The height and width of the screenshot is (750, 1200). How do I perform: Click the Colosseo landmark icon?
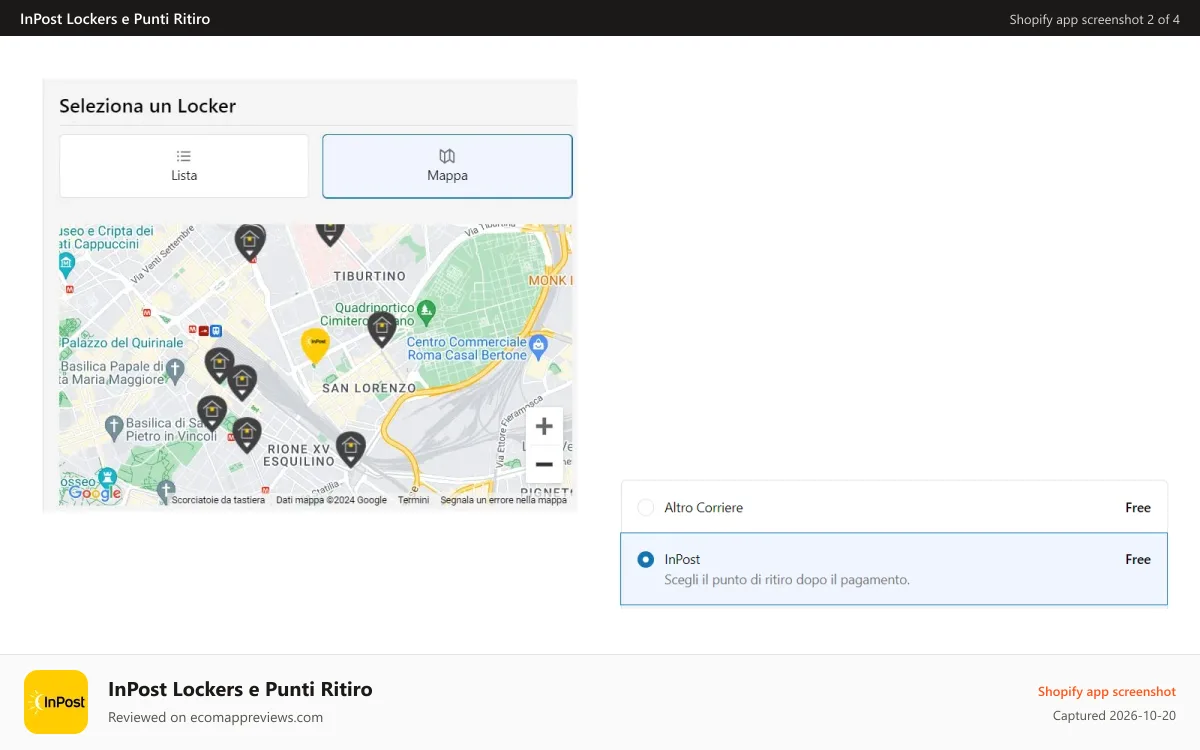pyautogui.click(x=107, y=476)
